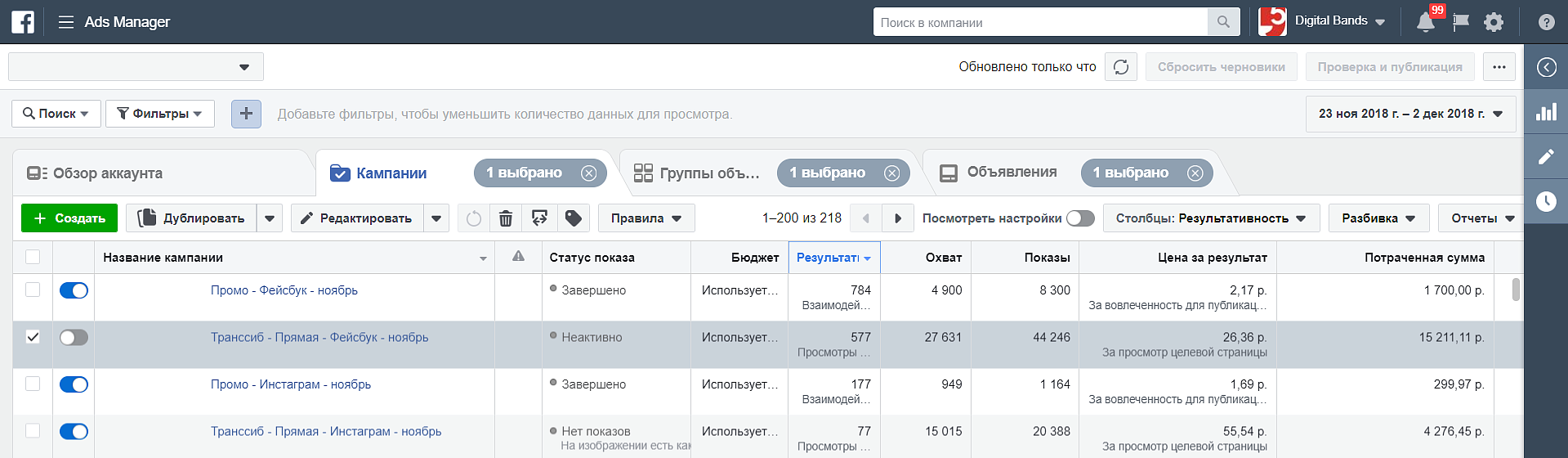This screenshot has height=458, width=1568.
Task: Add a filter with the plus button
Action: coord(246,114)
